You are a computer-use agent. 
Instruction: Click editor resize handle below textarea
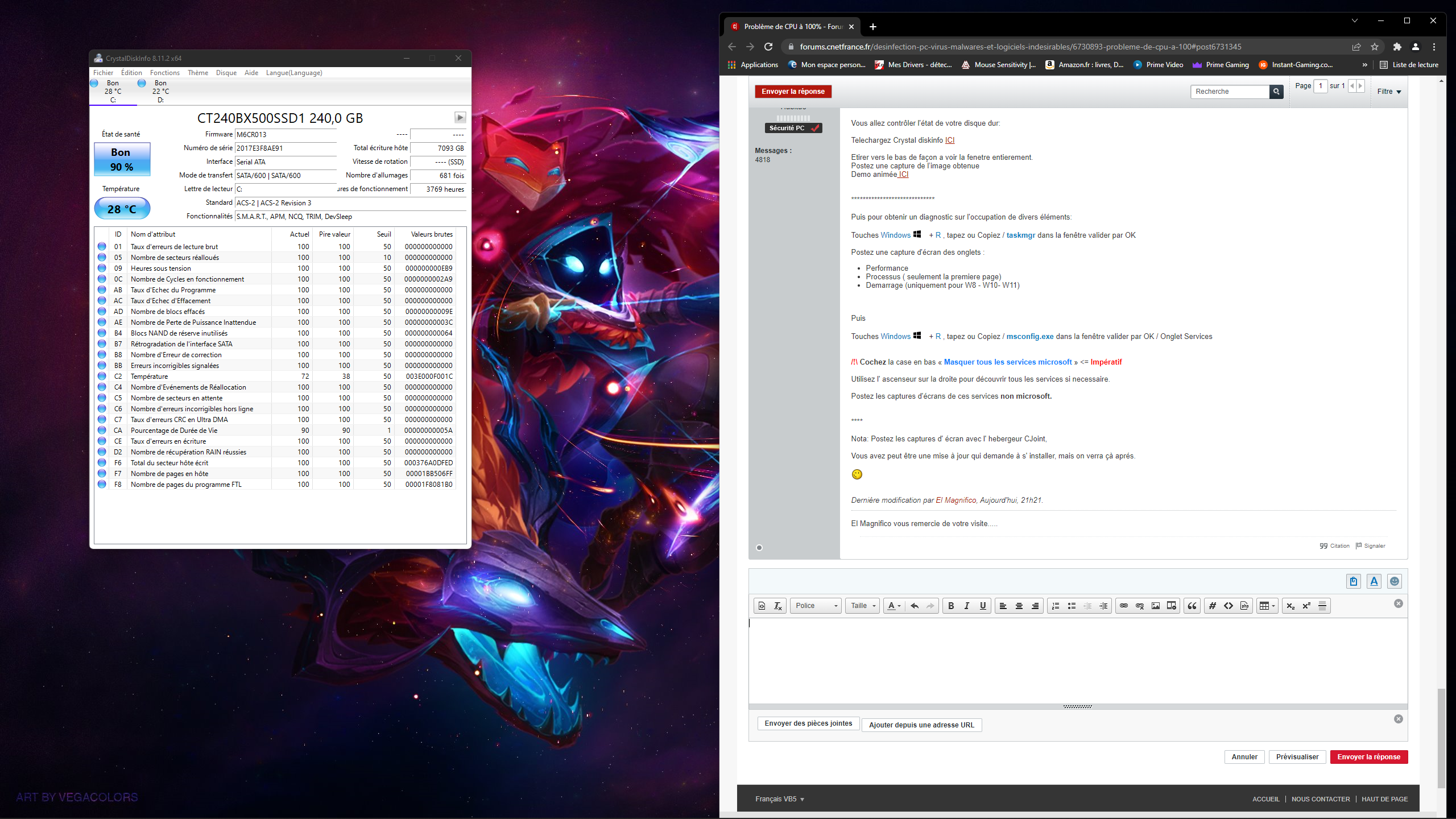point(1078,706)
